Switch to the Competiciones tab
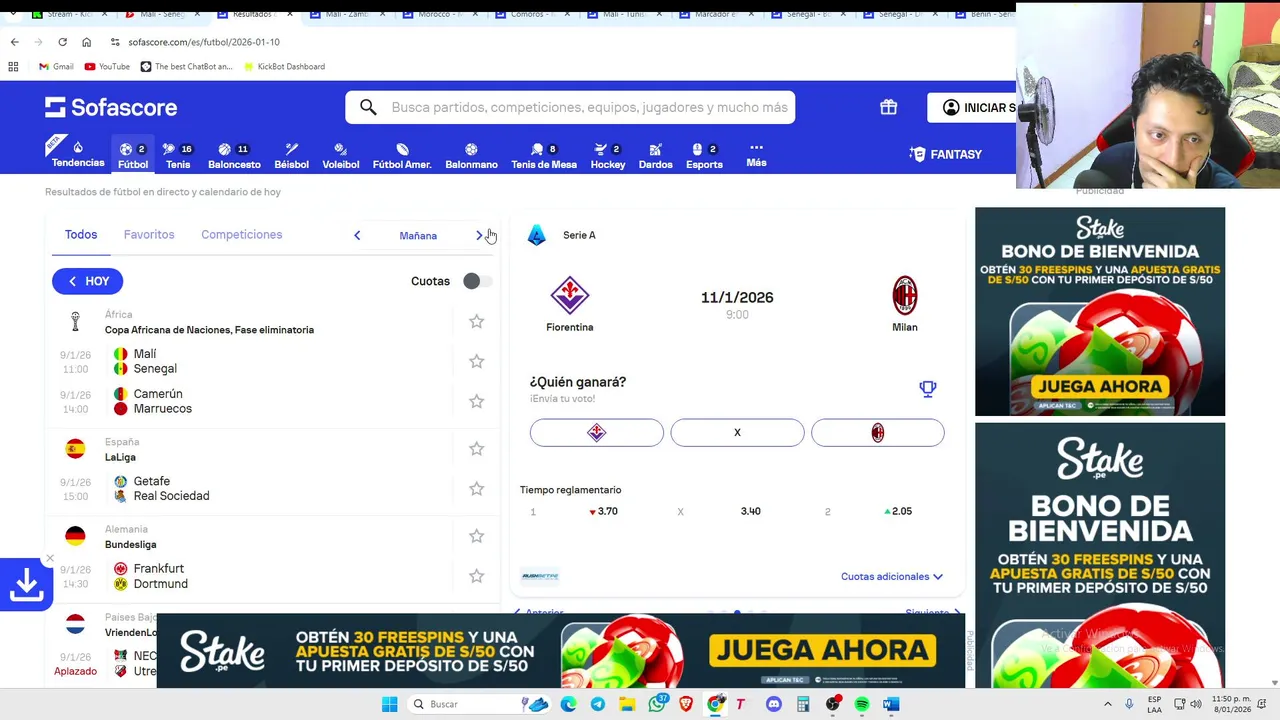Image resolution: width=1280 pixels, height=720 pixels. [241, 234]
